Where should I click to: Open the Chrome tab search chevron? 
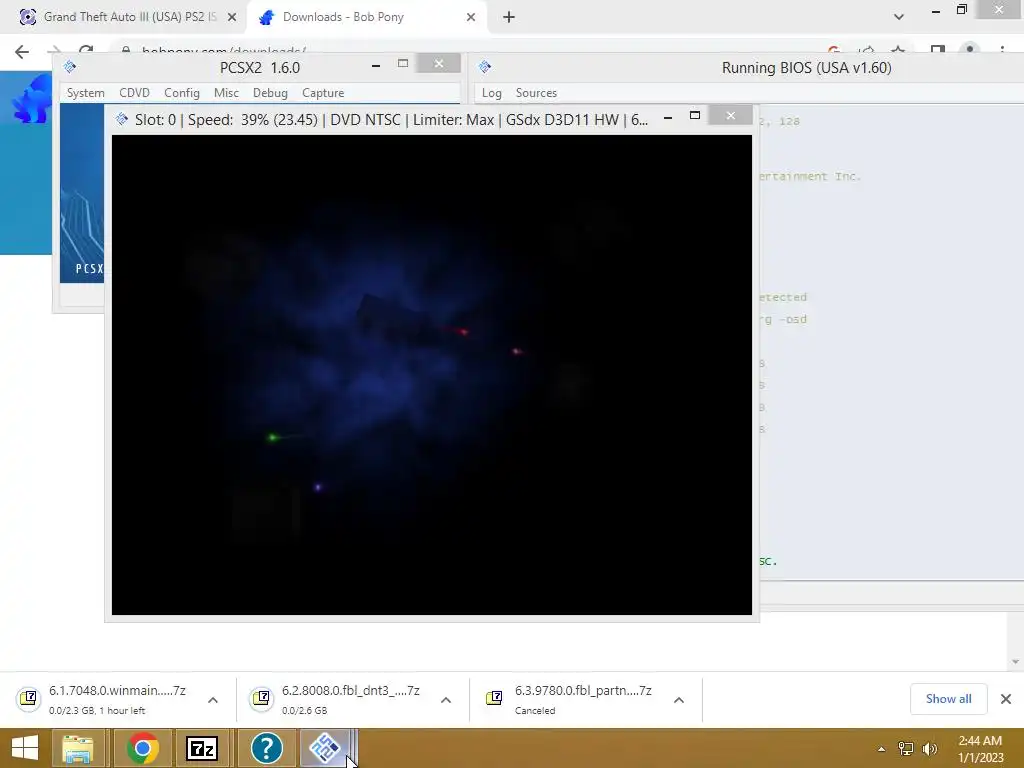click(x=899, y=17)
